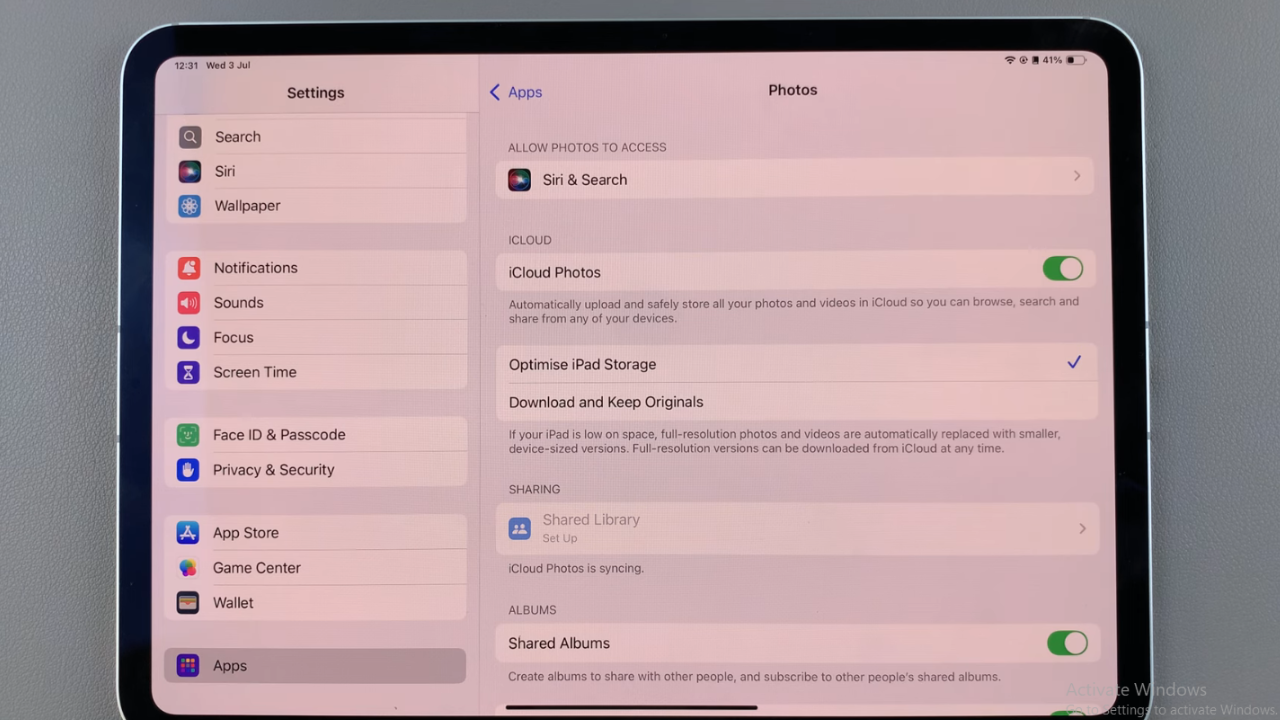Tap the Siri & Search icon in Photos pane

coord(519,180)
